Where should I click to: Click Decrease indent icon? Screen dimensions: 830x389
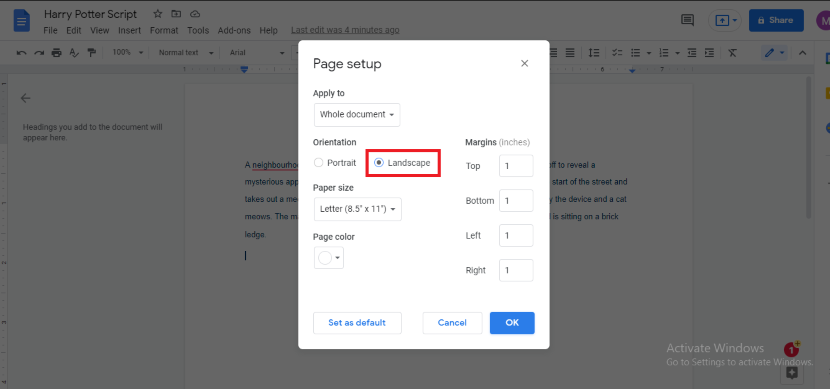click(692, 52)
